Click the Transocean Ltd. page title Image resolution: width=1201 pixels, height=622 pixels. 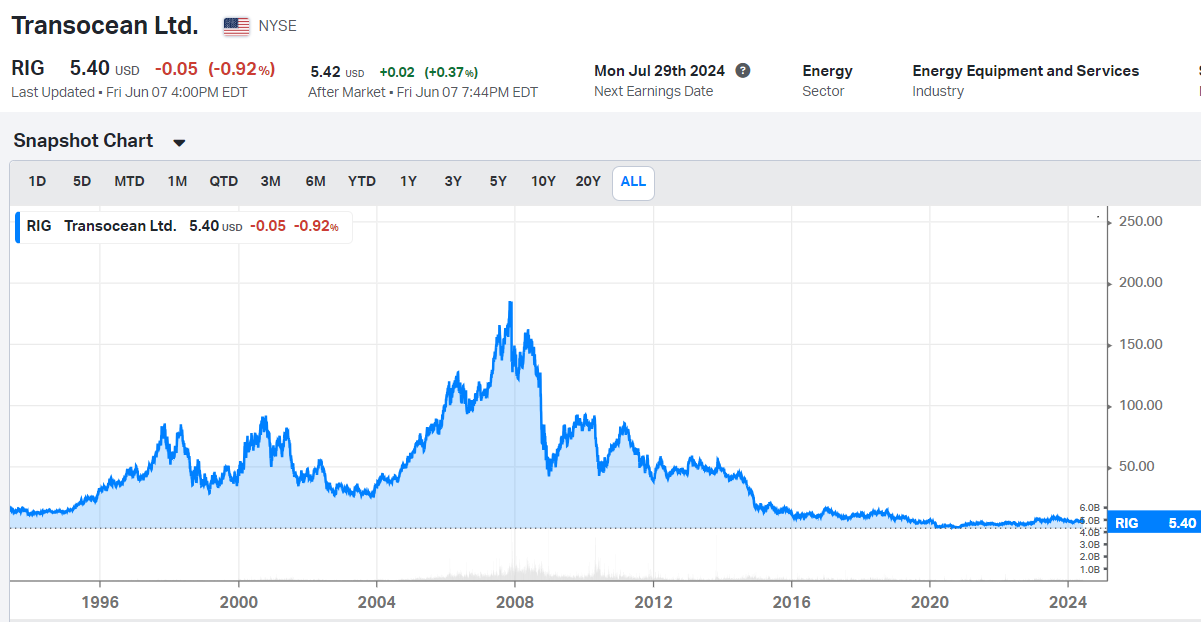click(105, 26)
